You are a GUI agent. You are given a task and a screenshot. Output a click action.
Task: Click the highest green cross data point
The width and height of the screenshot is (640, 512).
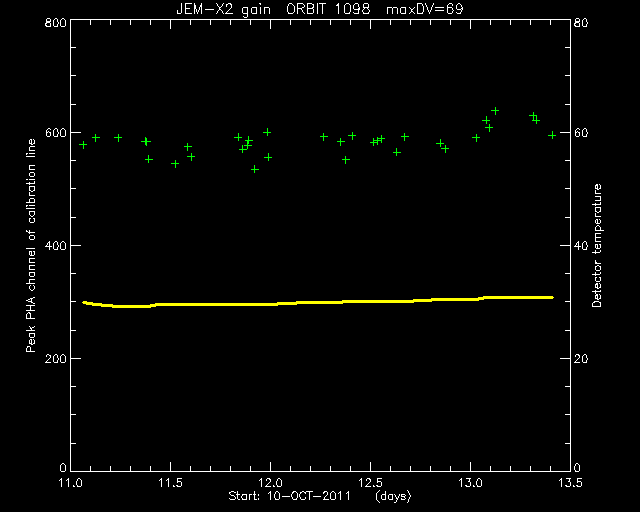pos(495,111)
